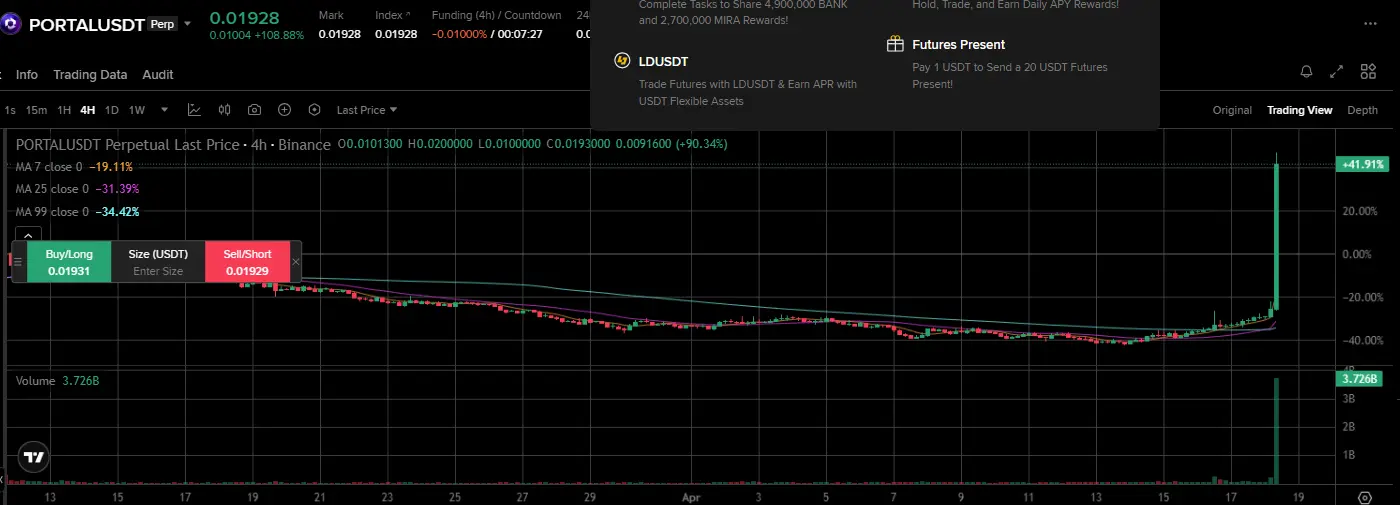Click the -0.01000% funding rate value
Image resolution: width=1400 pixels, height=505 pixels.
tap(460, 34)
